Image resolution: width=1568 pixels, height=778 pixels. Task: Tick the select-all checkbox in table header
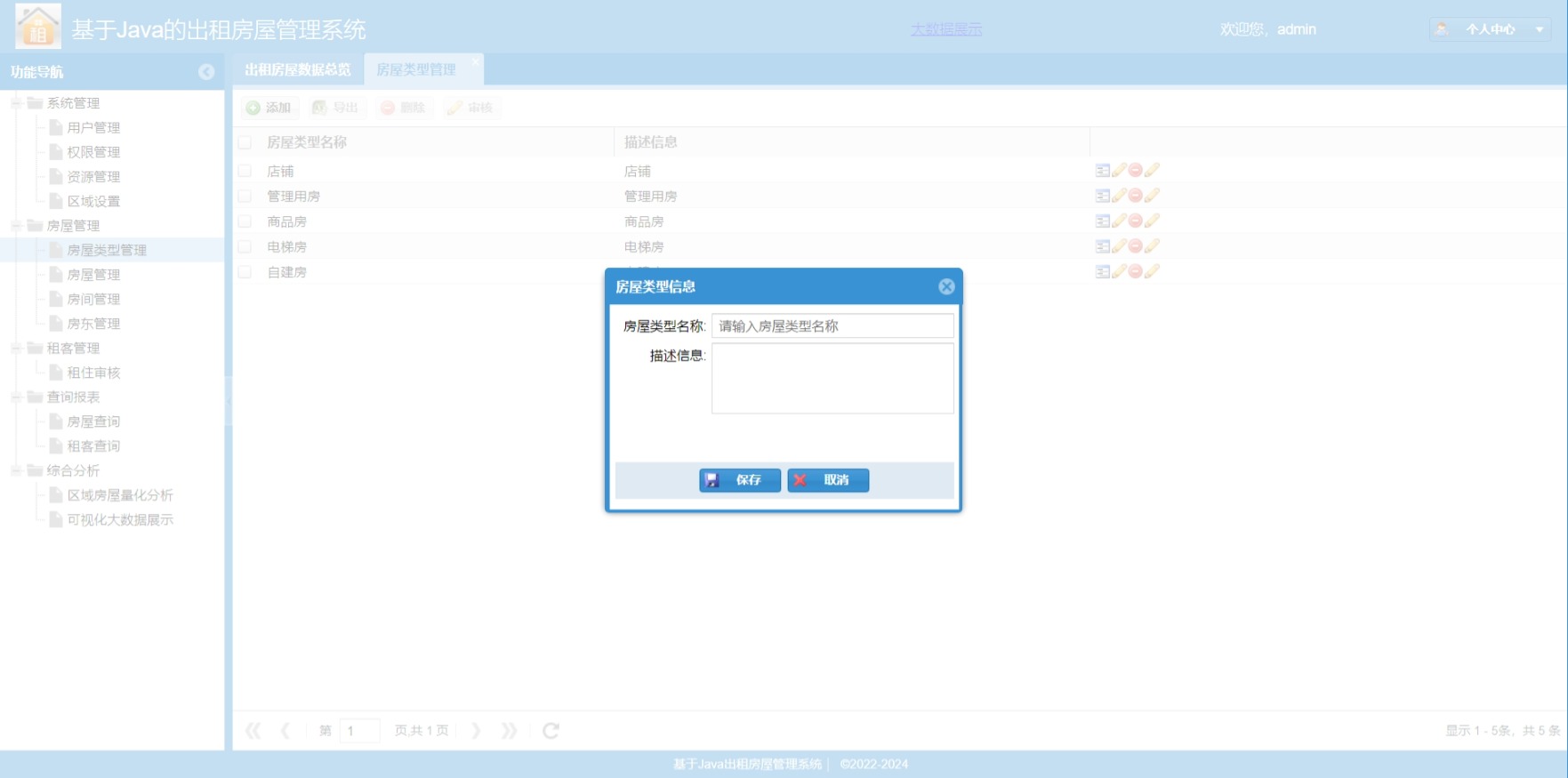click(245, 142)
